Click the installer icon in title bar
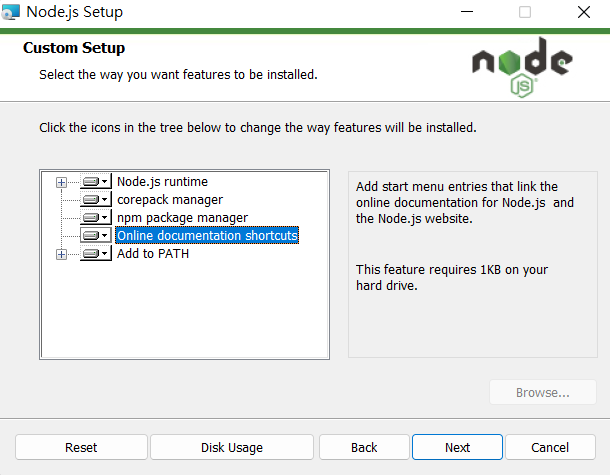 pyautogui.click(x=11, y=12)
